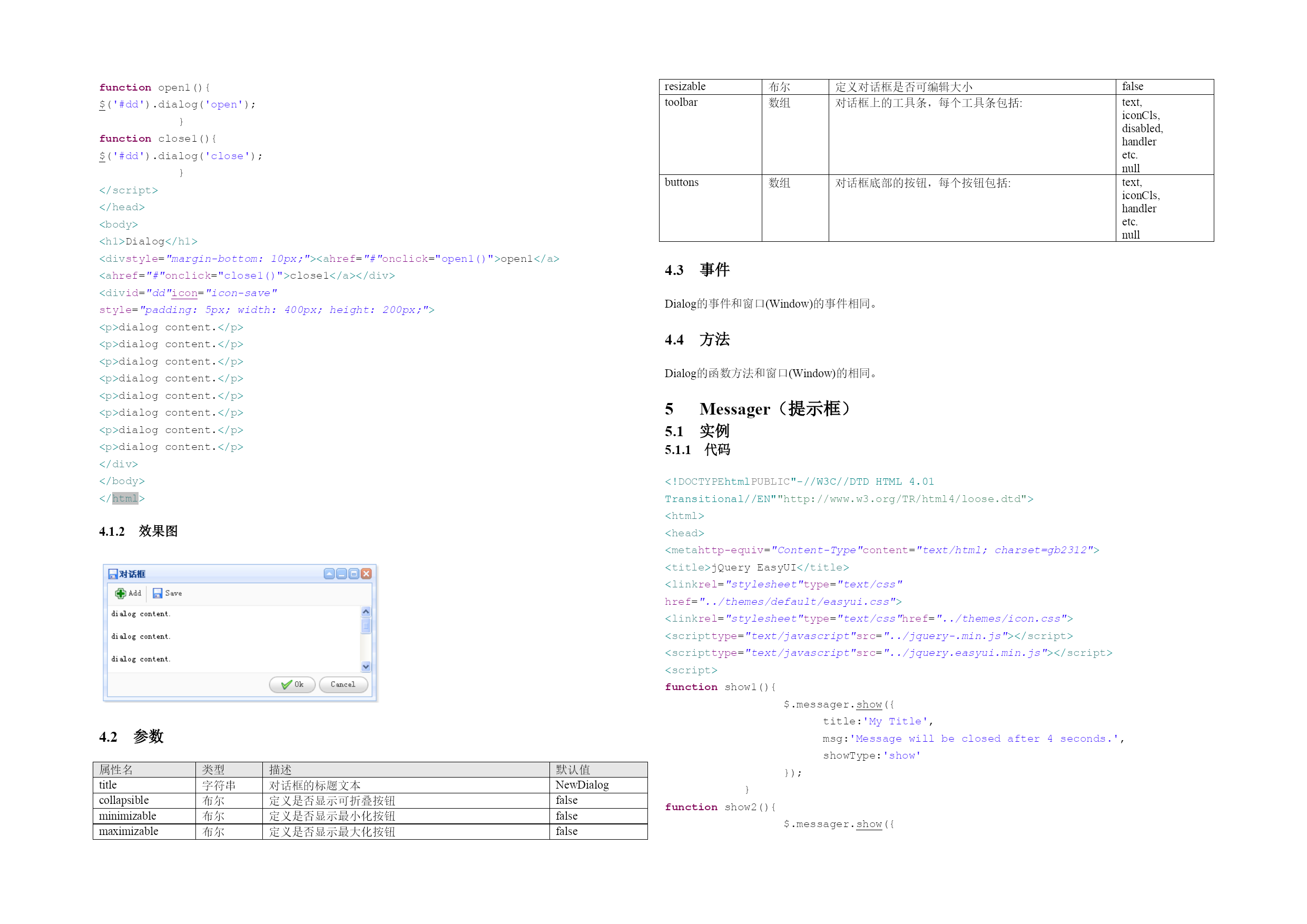Click heading '4.3 事件'
Image resolution: width=1307 pixels, height=924 pixels.
697,270
